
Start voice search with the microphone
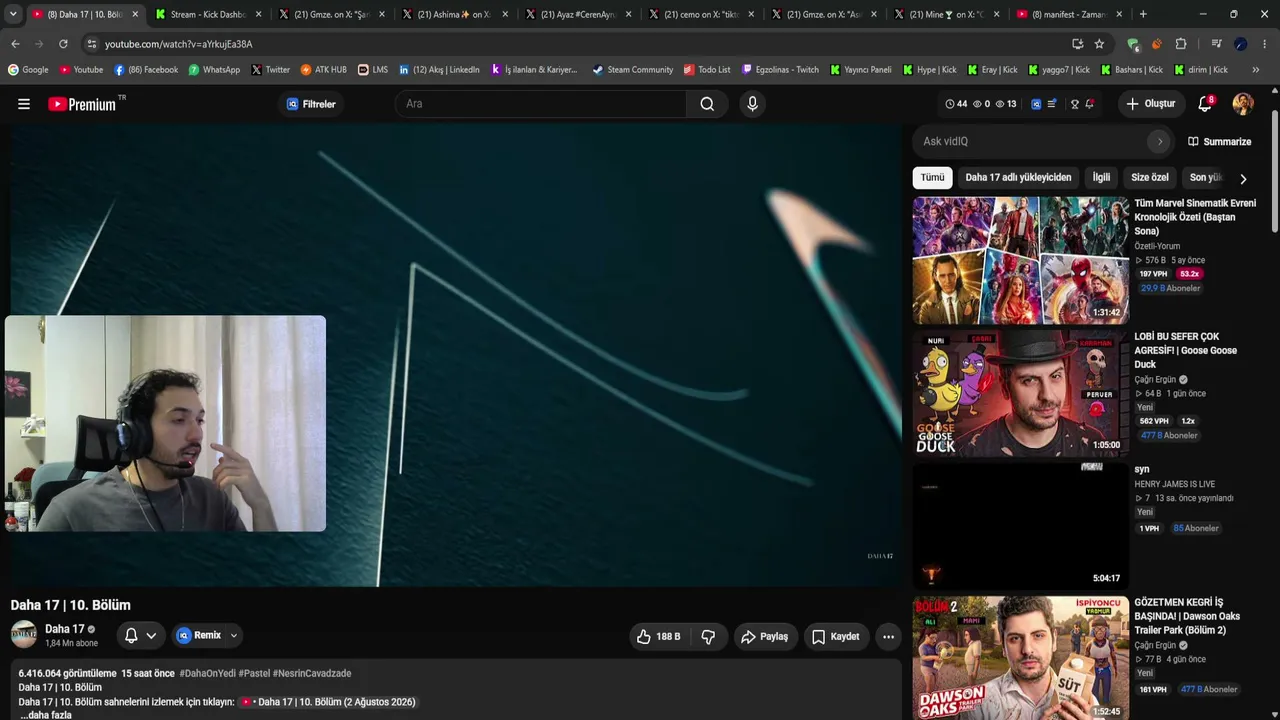click(753, 104)
